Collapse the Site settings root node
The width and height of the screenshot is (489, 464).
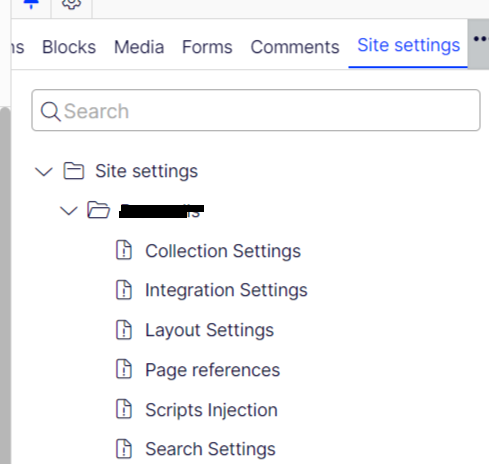click(44, 172)
